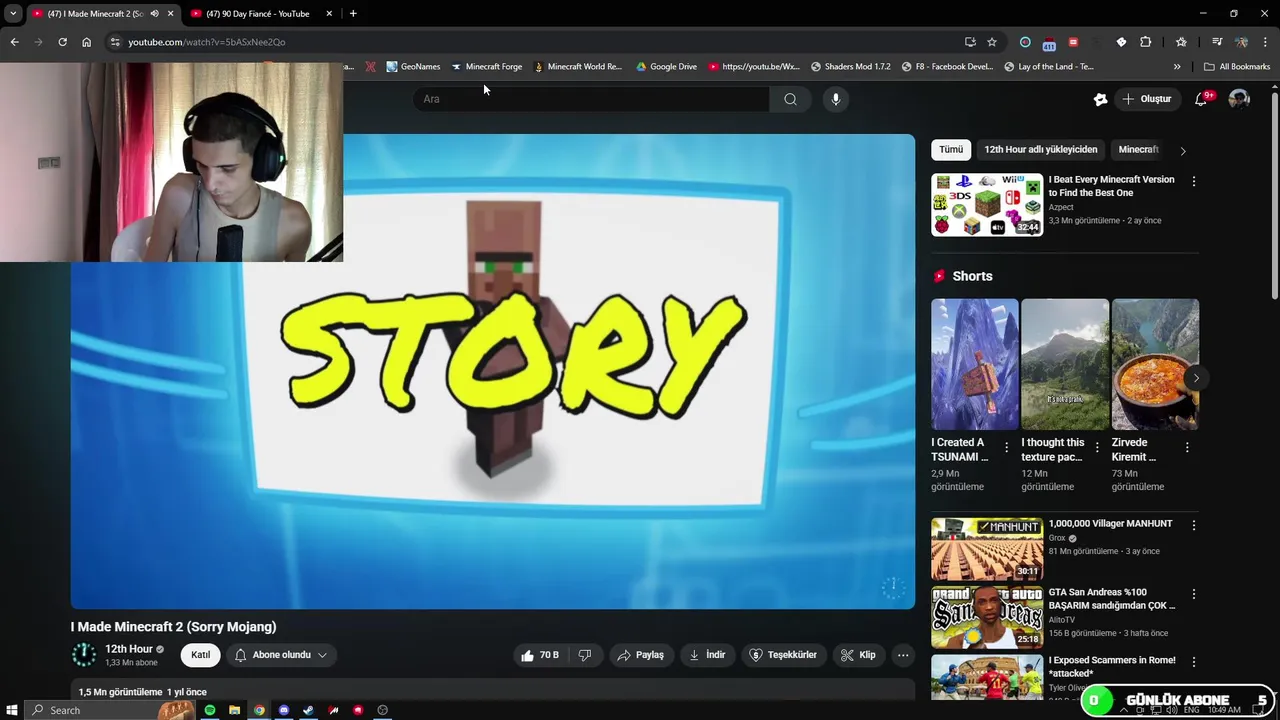Click the Oluştur create button
The width and height of the screenshot is (1280, 720).
coord(1147,99)
